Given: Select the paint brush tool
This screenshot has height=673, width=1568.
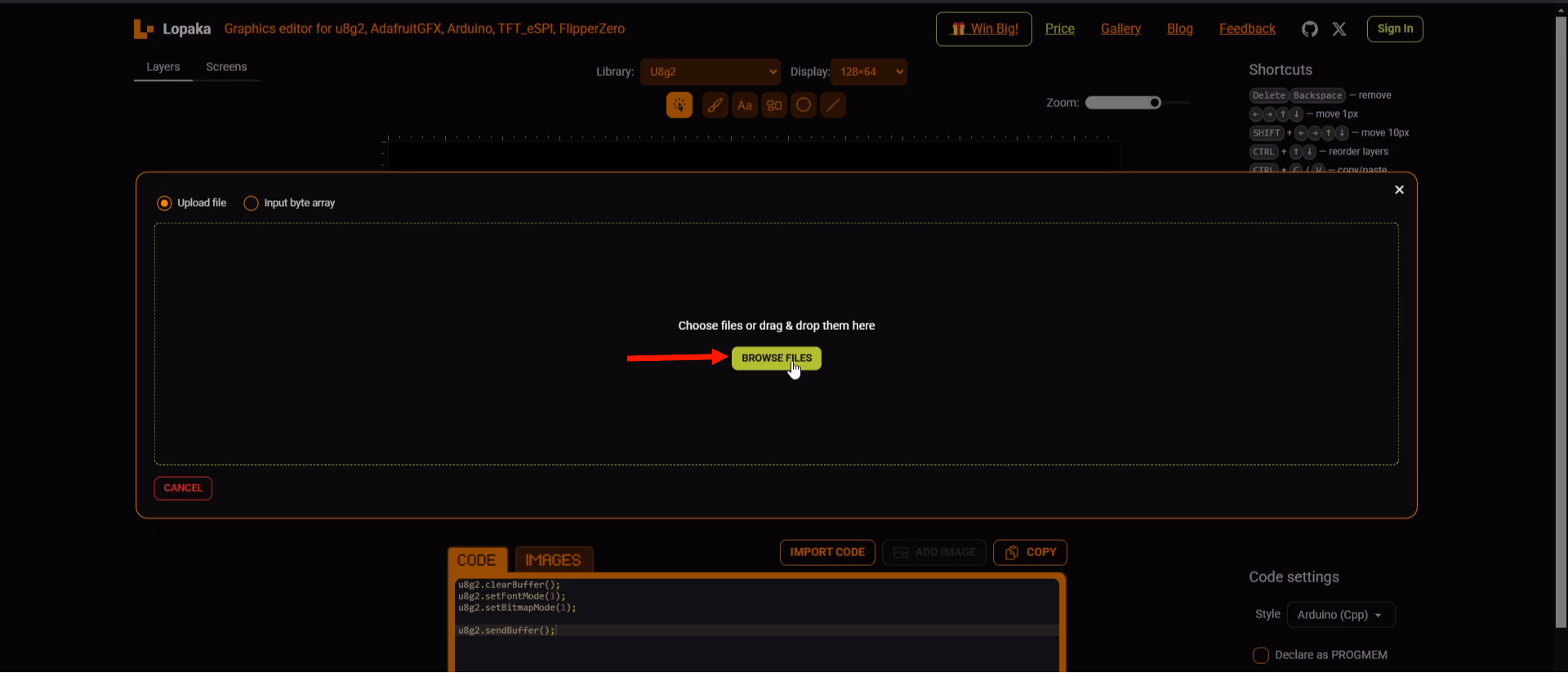Looking at the screenshot, I should [715, 105].
